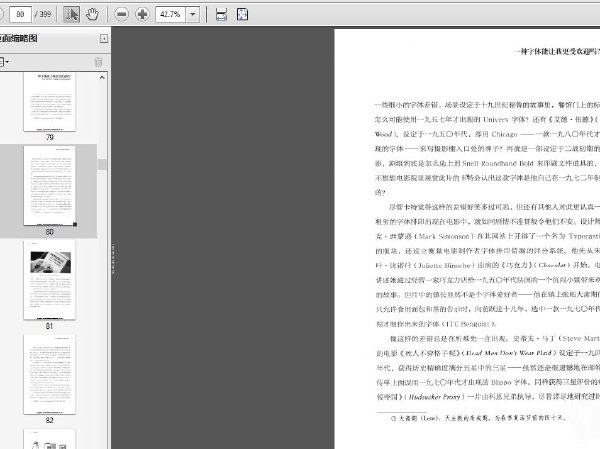Screen dimensions: 600x449
Task: Click the word Chicago in document text
Action: [504, 134]
